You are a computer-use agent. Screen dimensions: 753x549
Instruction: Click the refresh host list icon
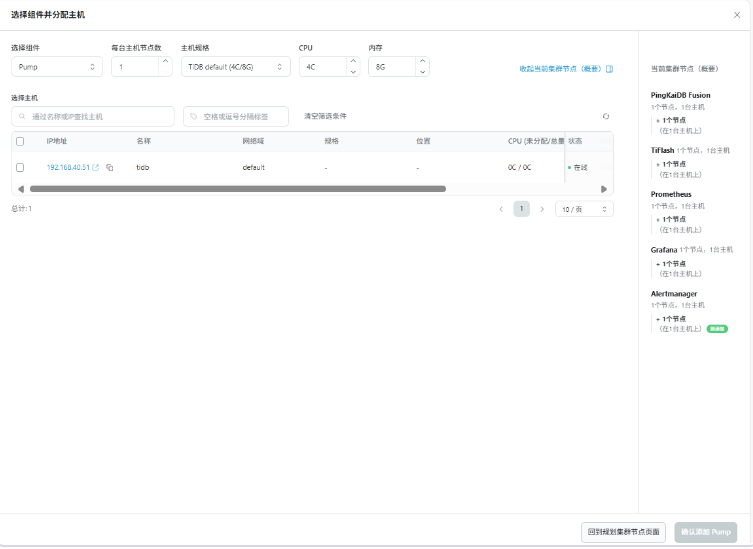[605, 116]
